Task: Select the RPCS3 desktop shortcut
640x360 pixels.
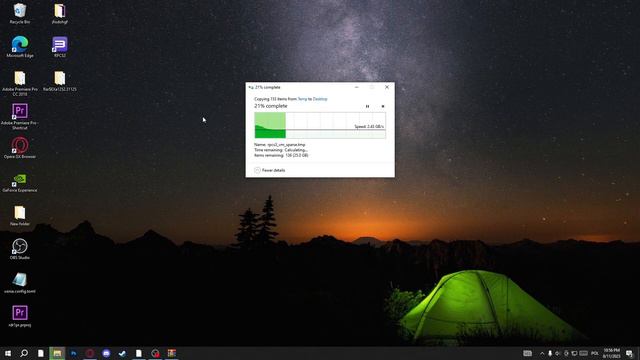Action: point(60,47)
